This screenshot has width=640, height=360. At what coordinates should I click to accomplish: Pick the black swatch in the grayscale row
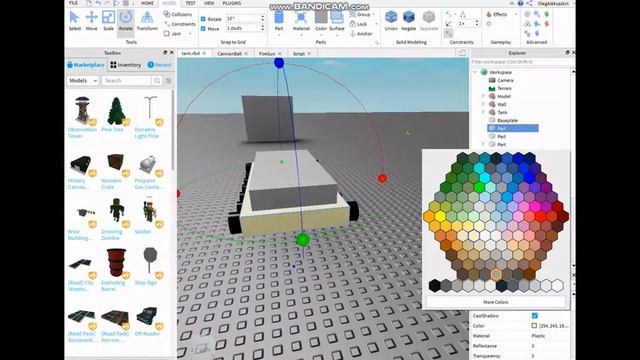(435, 285)
